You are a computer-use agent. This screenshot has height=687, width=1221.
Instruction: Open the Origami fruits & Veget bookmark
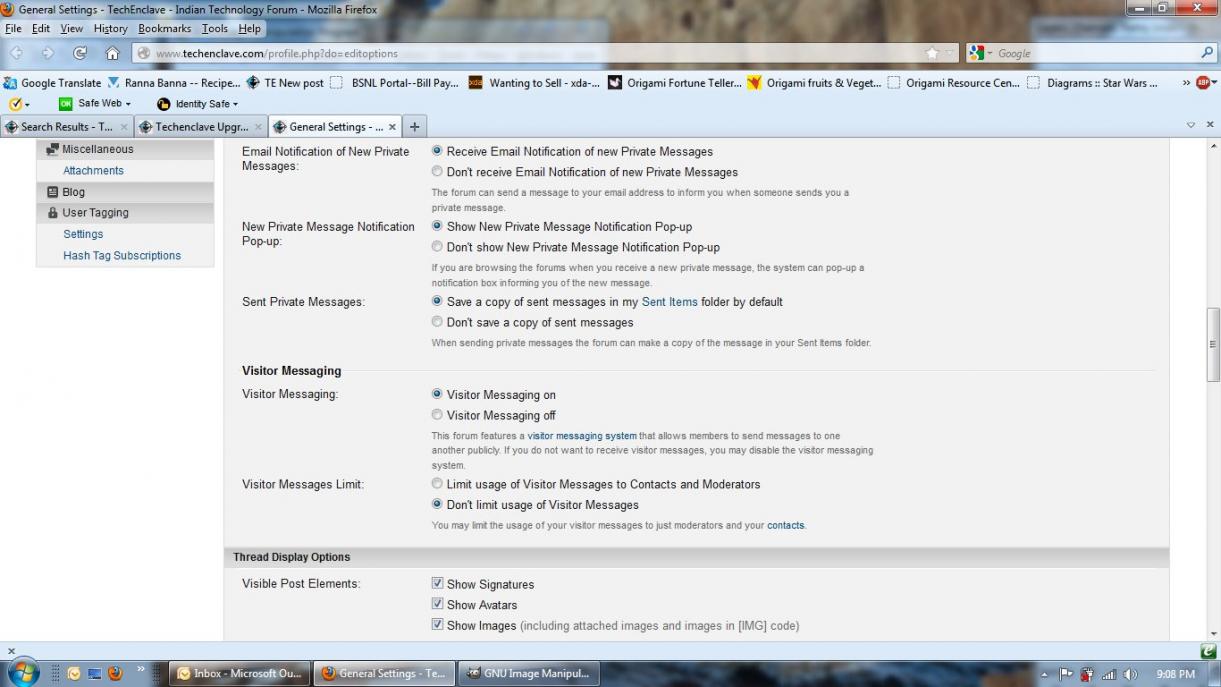[x=814, y=83]
